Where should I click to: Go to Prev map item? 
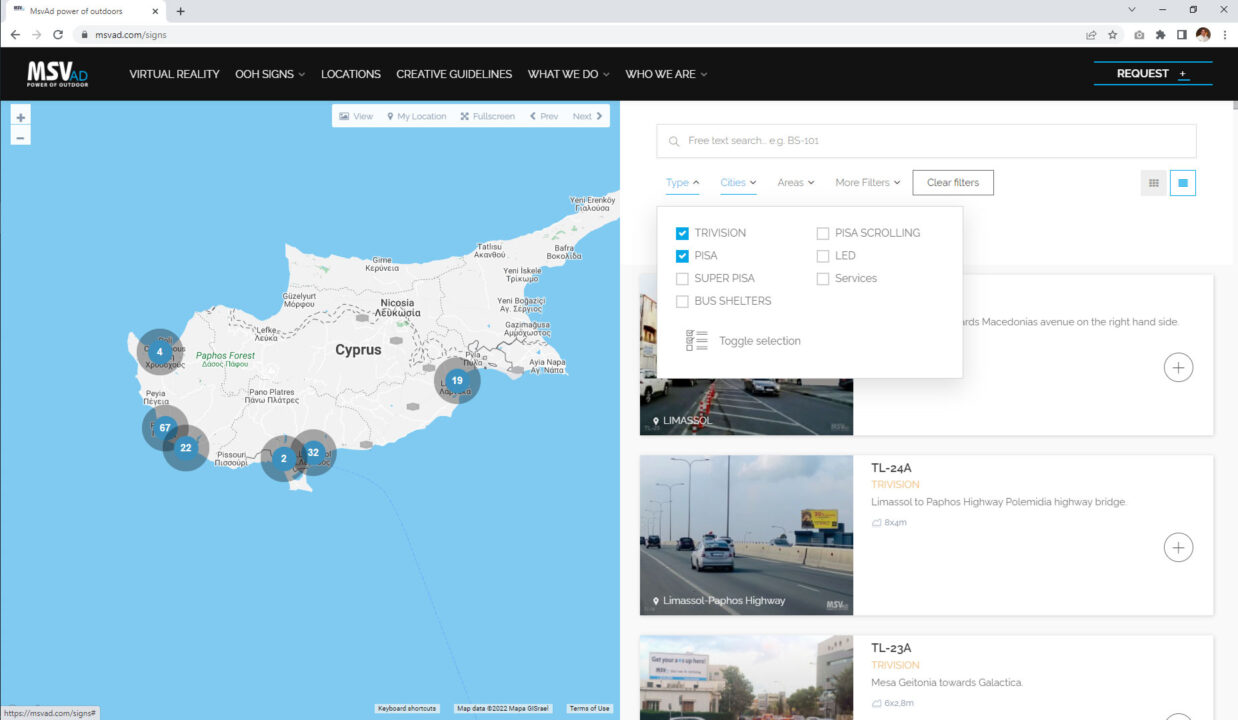(544, 117)
